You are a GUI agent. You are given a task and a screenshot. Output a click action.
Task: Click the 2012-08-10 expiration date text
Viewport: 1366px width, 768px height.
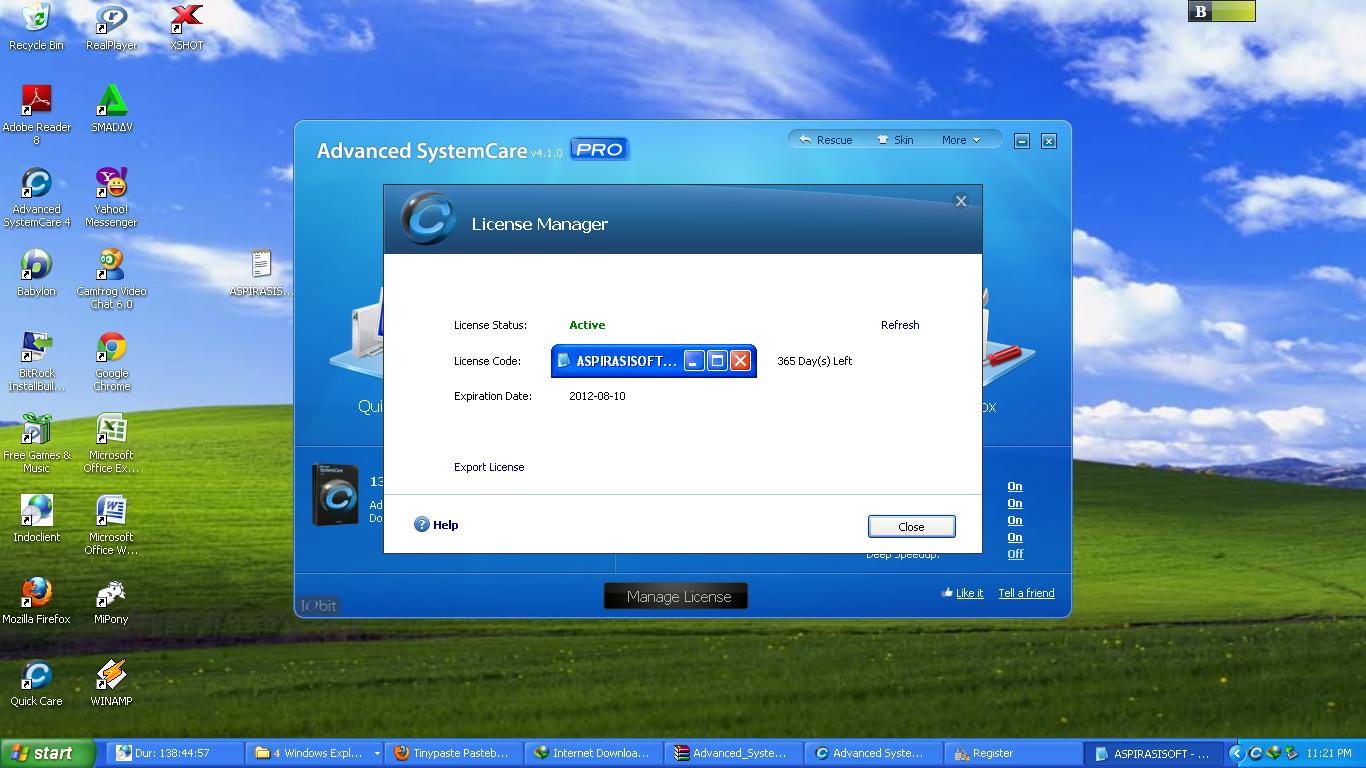click(x=597, y=396)
